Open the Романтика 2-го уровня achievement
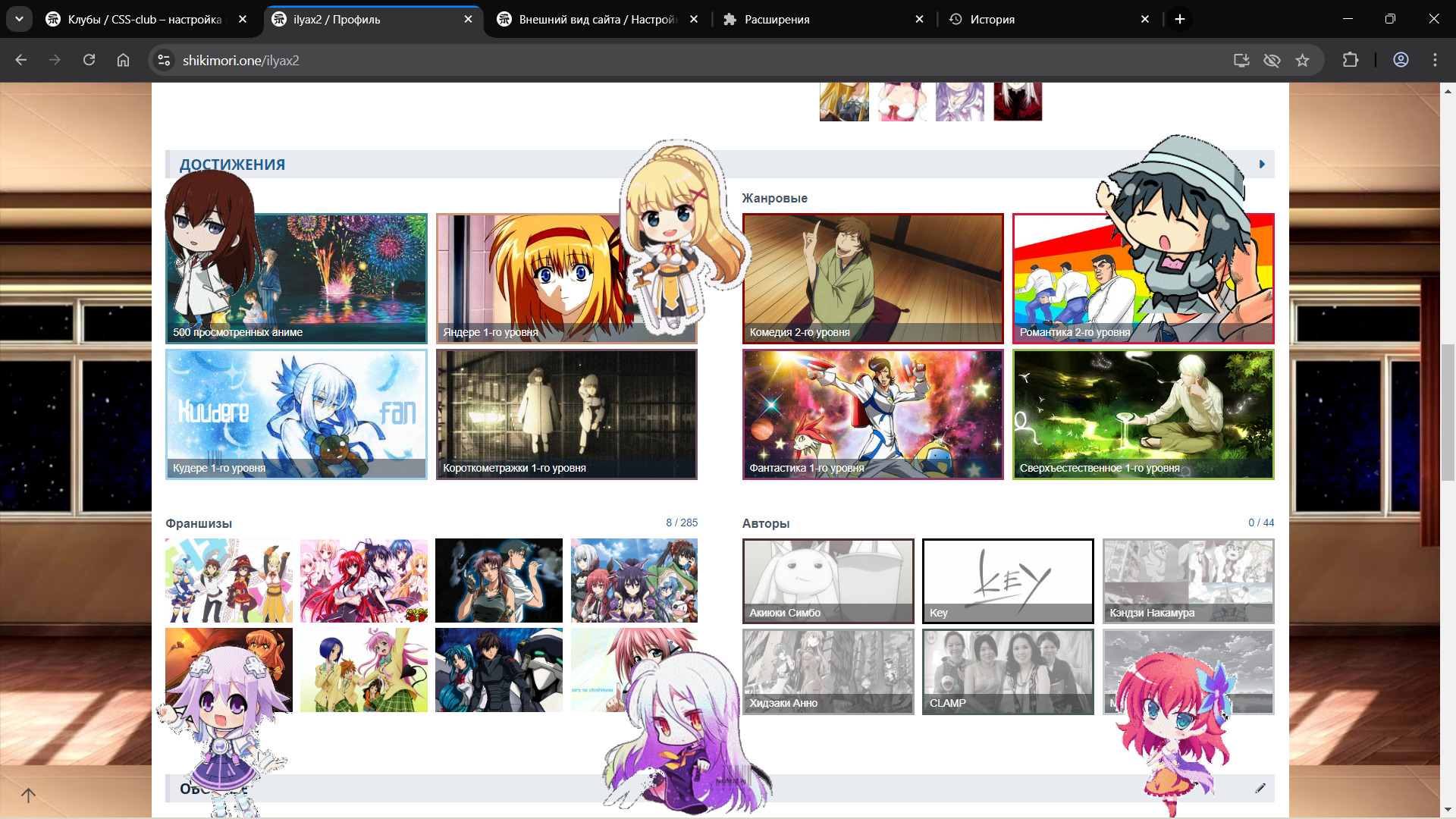The height and width of the screenshot is (819, 1456). click(1143, 278)
